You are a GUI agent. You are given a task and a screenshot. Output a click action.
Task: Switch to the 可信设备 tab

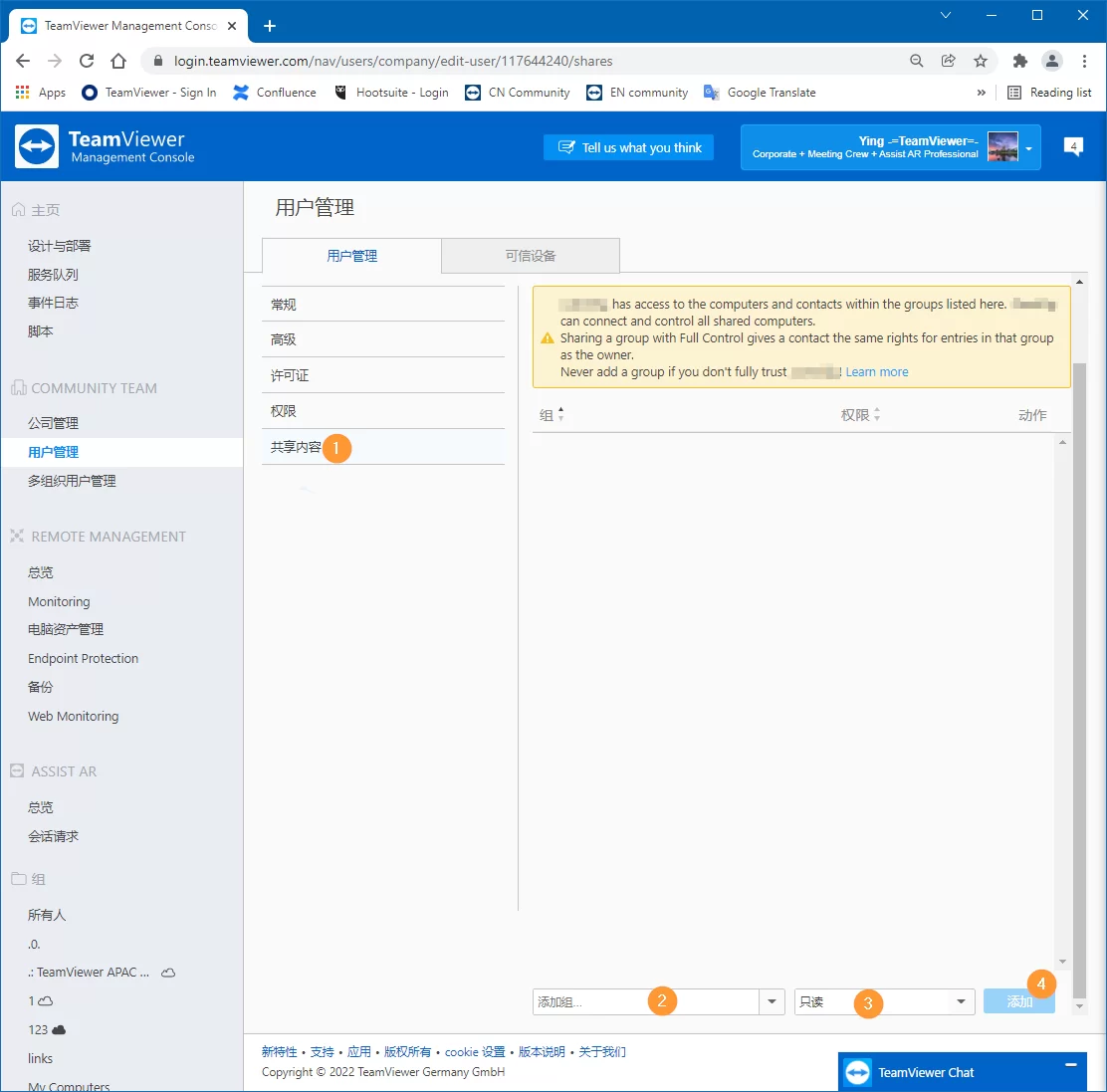tap(530, 256)
